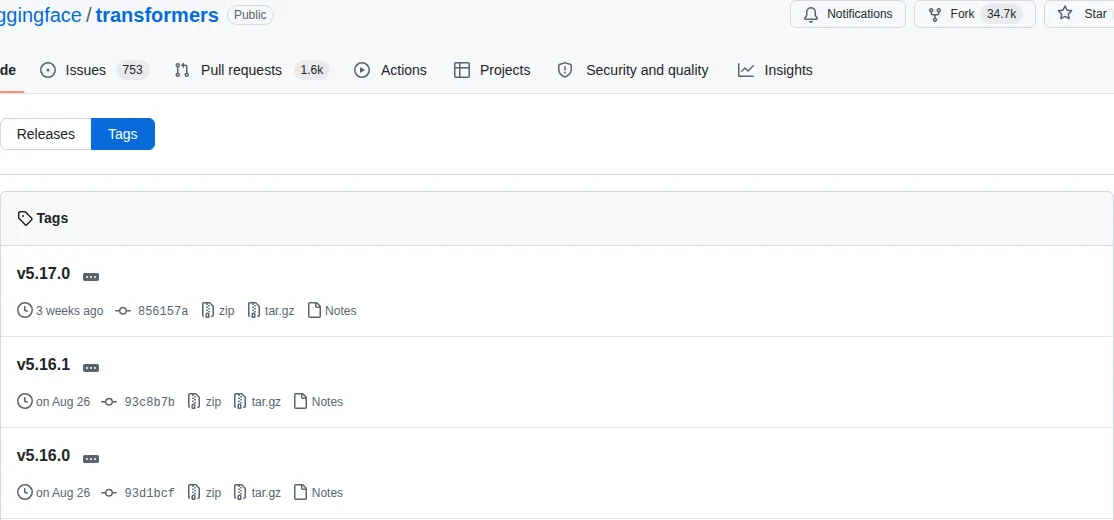Click Notes file icon for v5.17.0

coord(314,310)
